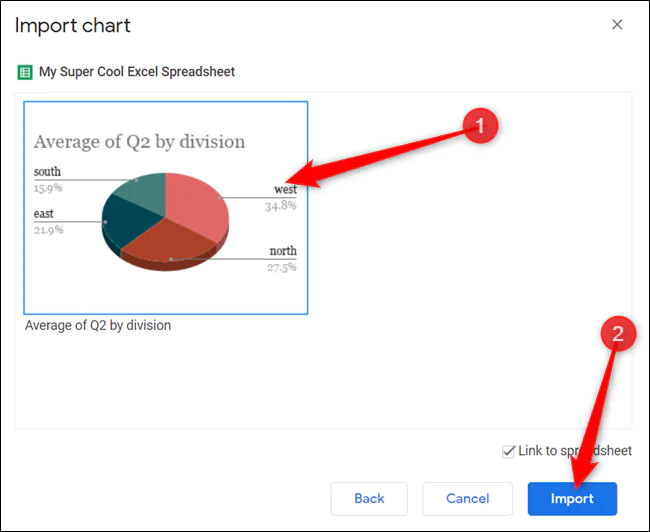Click the red number 1 annotation marker
The height and width of the screenshot is (532, 650).
click(479, 127)
